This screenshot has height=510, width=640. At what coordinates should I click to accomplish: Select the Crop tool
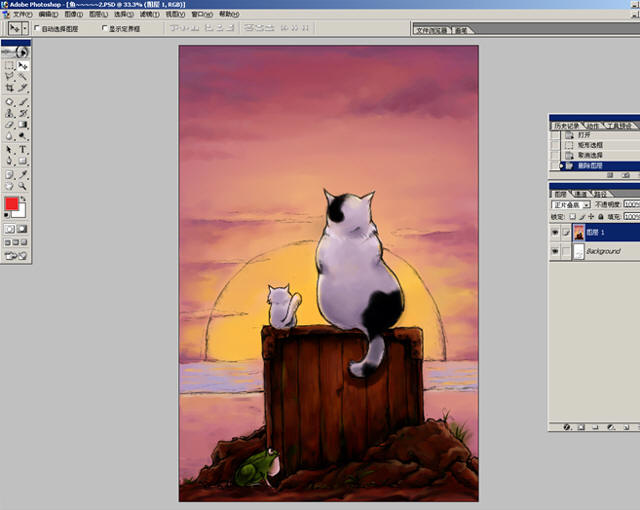click(x=9, y=88)
